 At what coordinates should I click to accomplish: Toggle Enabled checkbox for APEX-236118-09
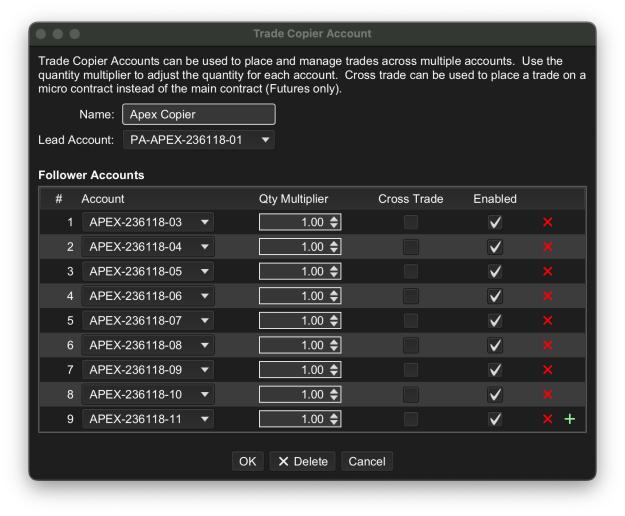495,370
